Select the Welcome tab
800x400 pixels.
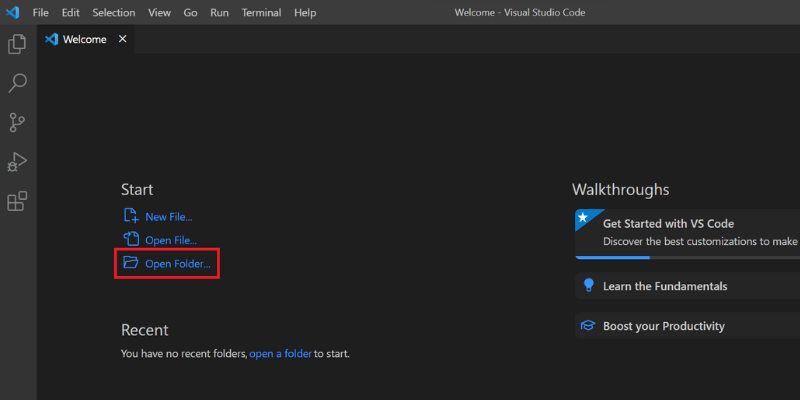pos(86,39)
